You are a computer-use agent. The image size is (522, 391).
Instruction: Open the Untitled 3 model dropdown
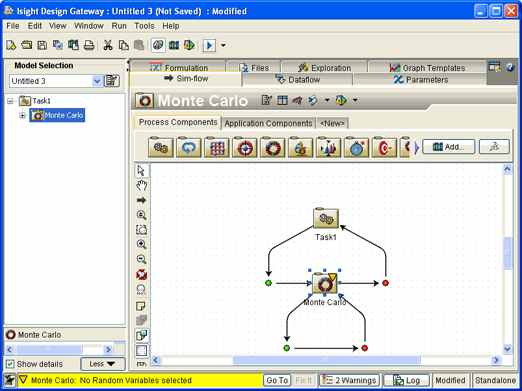(x=97, y=81)
